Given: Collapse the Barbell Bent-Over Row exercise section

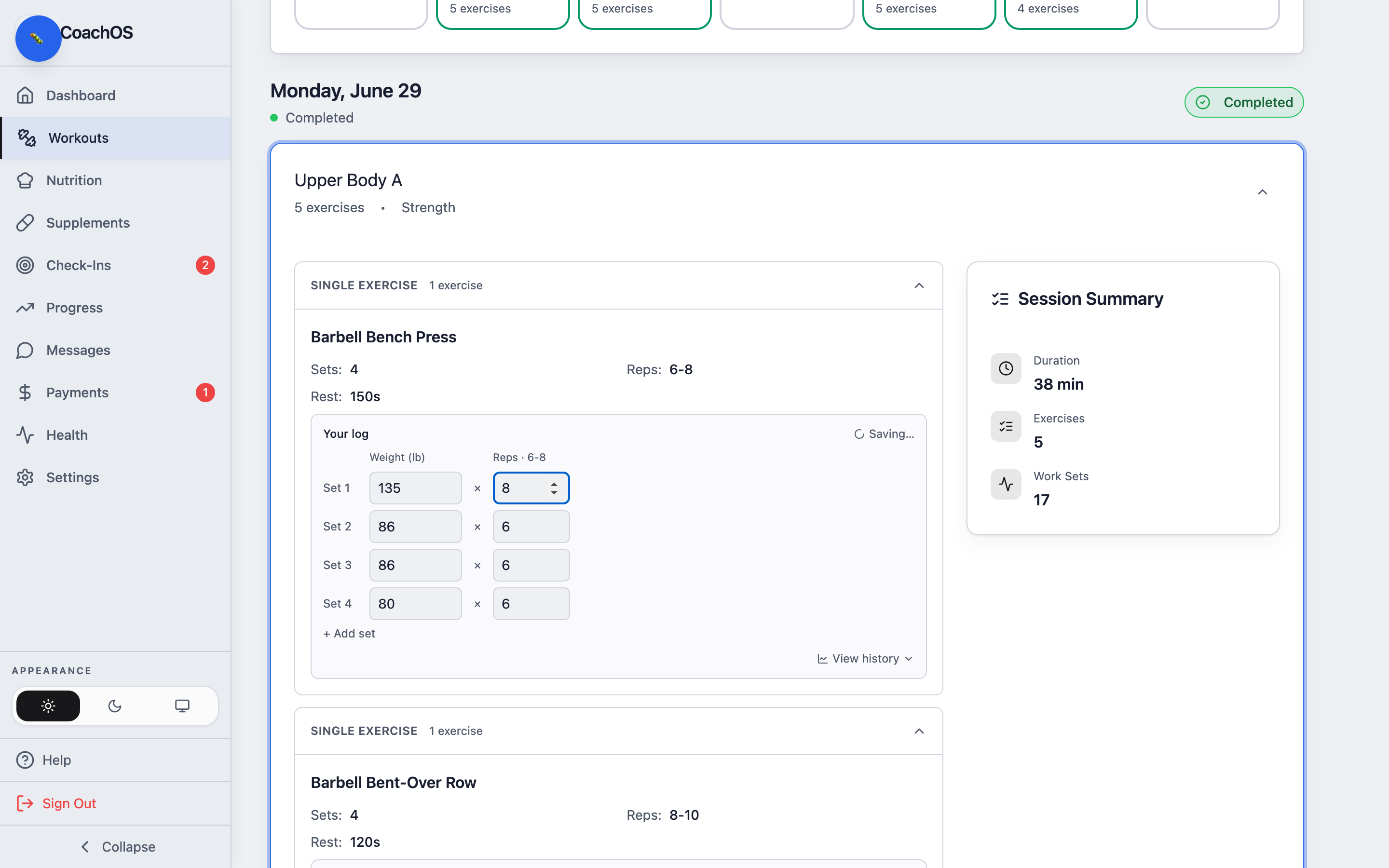Looking at the screenshot, I should (x=920, y=732).
